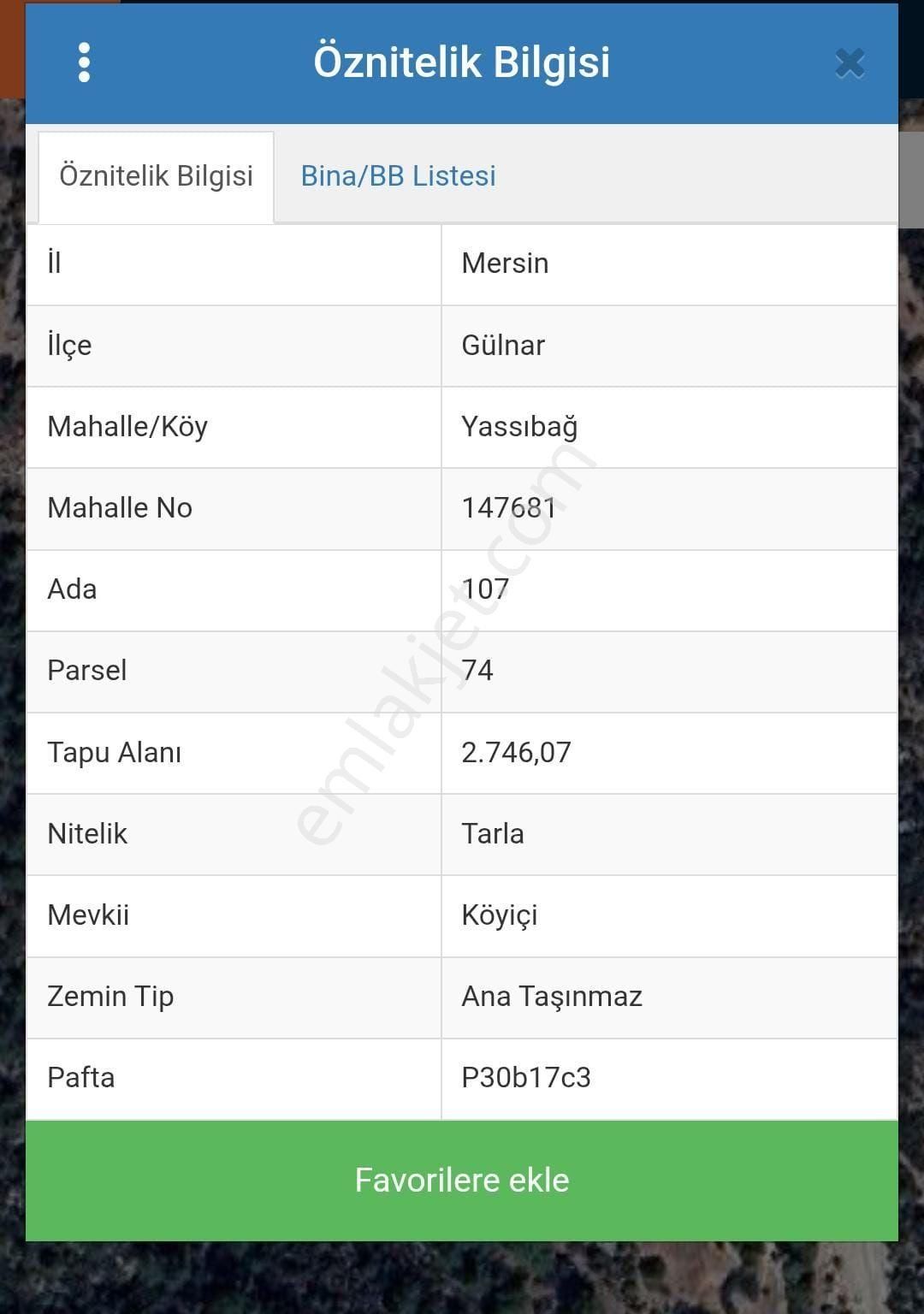Click the Tapu Alanı value 2.746,07
This screenshot has height=1314, width=924.
[516, 753]
